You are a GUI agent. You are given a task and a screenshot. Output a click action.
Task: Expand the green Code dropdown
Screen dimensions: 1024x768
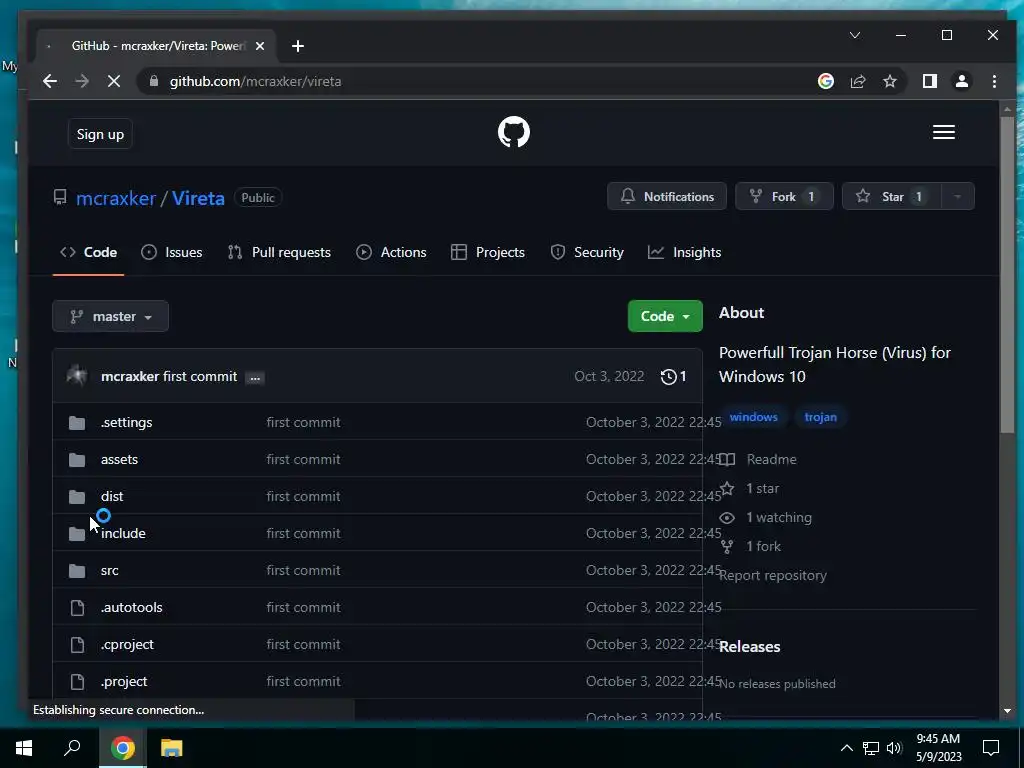tap(665, 316)
